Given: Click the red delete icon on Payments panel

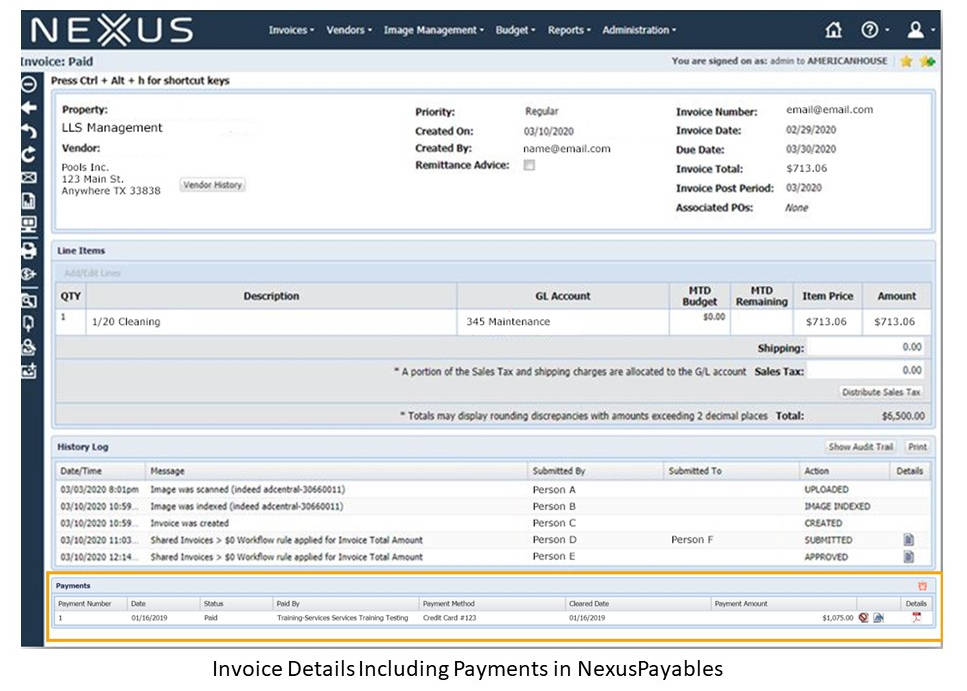Looking at the screenshot, I should click(x=923, y=585).
